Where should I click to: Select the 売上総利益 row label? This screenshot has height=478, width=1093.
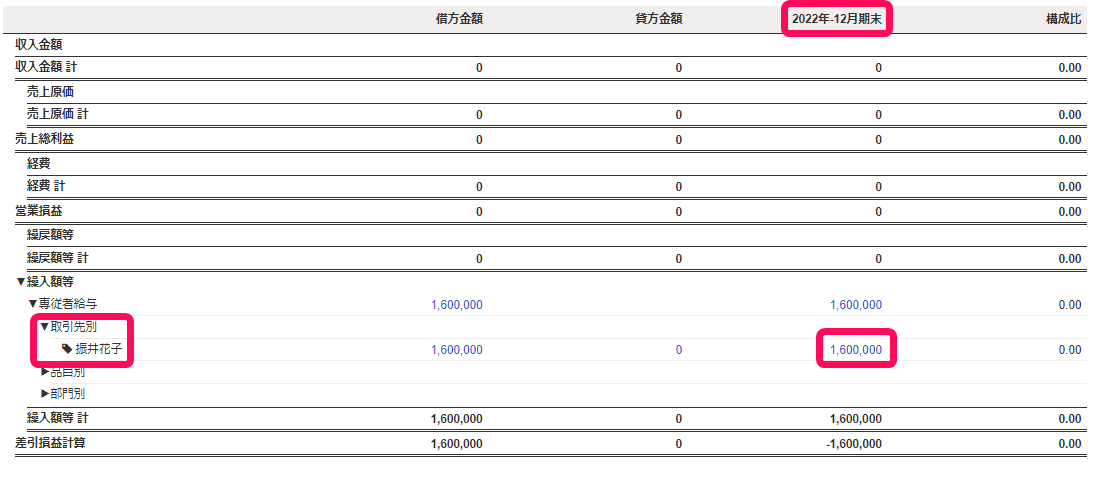pos(45,139)
